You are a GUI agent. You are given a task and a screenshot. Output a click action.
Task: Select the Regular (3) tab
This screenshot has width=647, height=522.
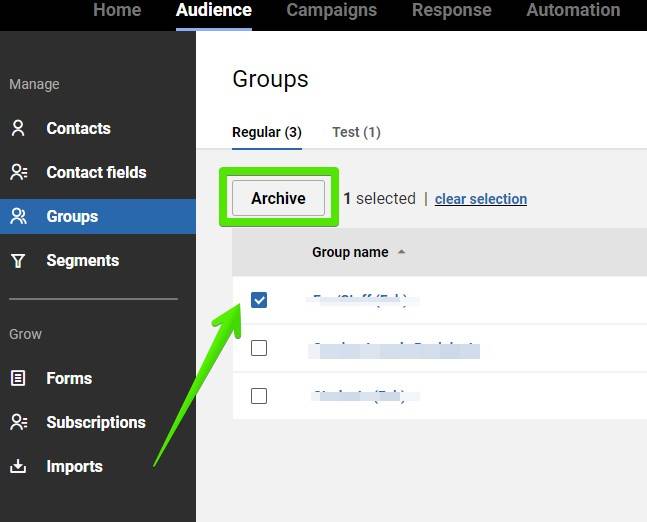pos(267,132)
